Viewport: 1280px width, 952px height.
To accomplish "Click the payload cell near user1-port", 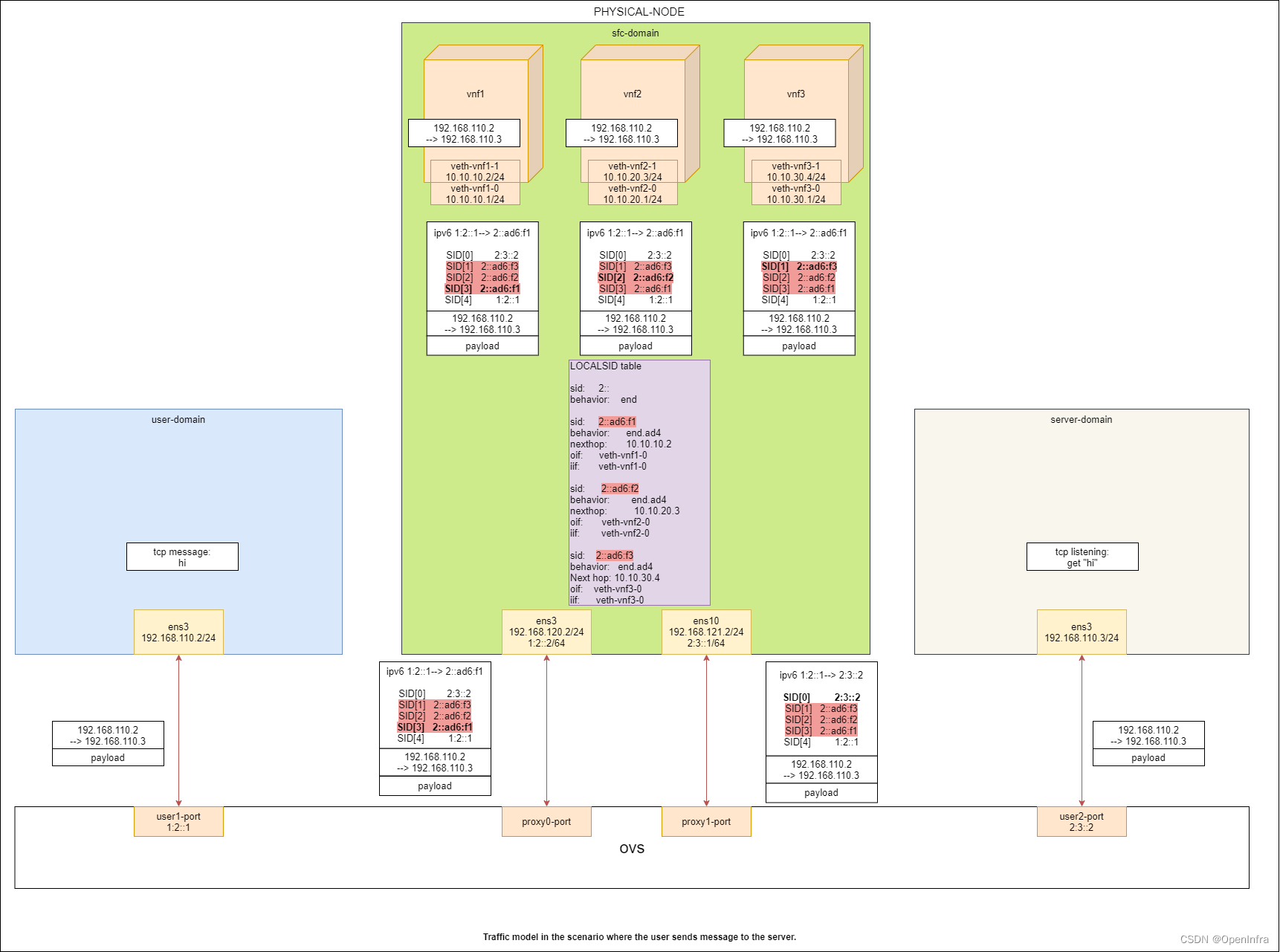I will (108, 758).
